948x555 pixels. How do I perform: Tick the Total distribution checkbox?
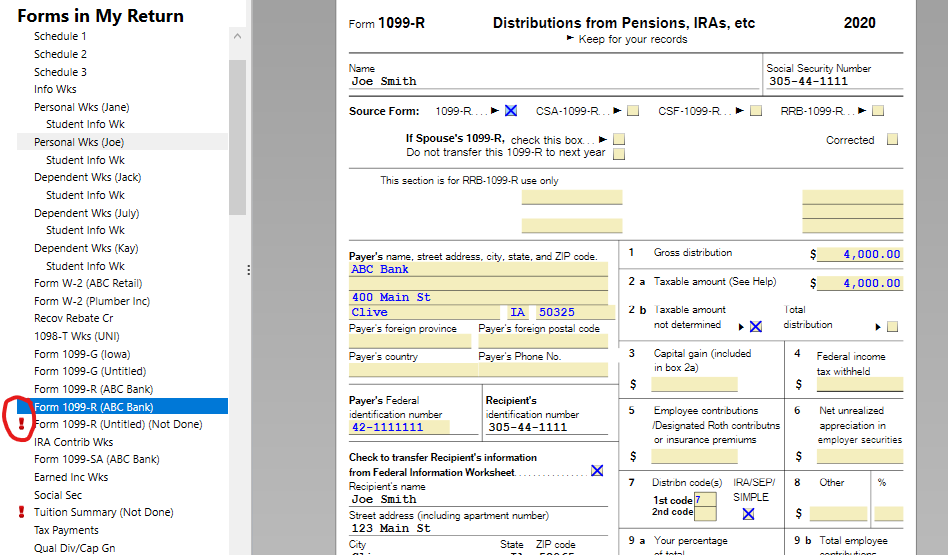click(892, 326)
